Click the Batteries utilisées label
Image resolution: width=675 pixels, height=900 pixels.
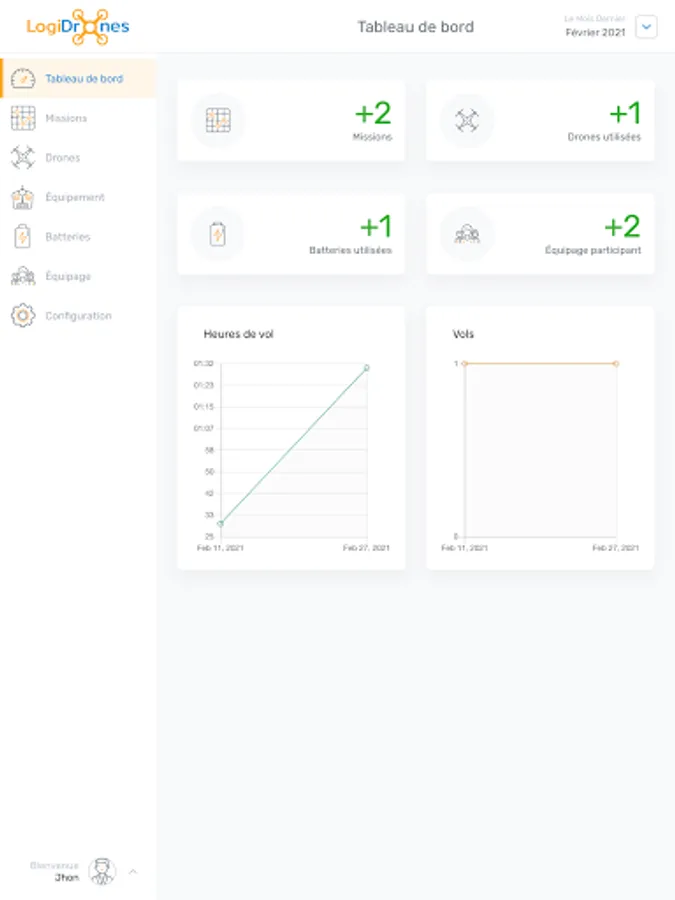(351, 250)
